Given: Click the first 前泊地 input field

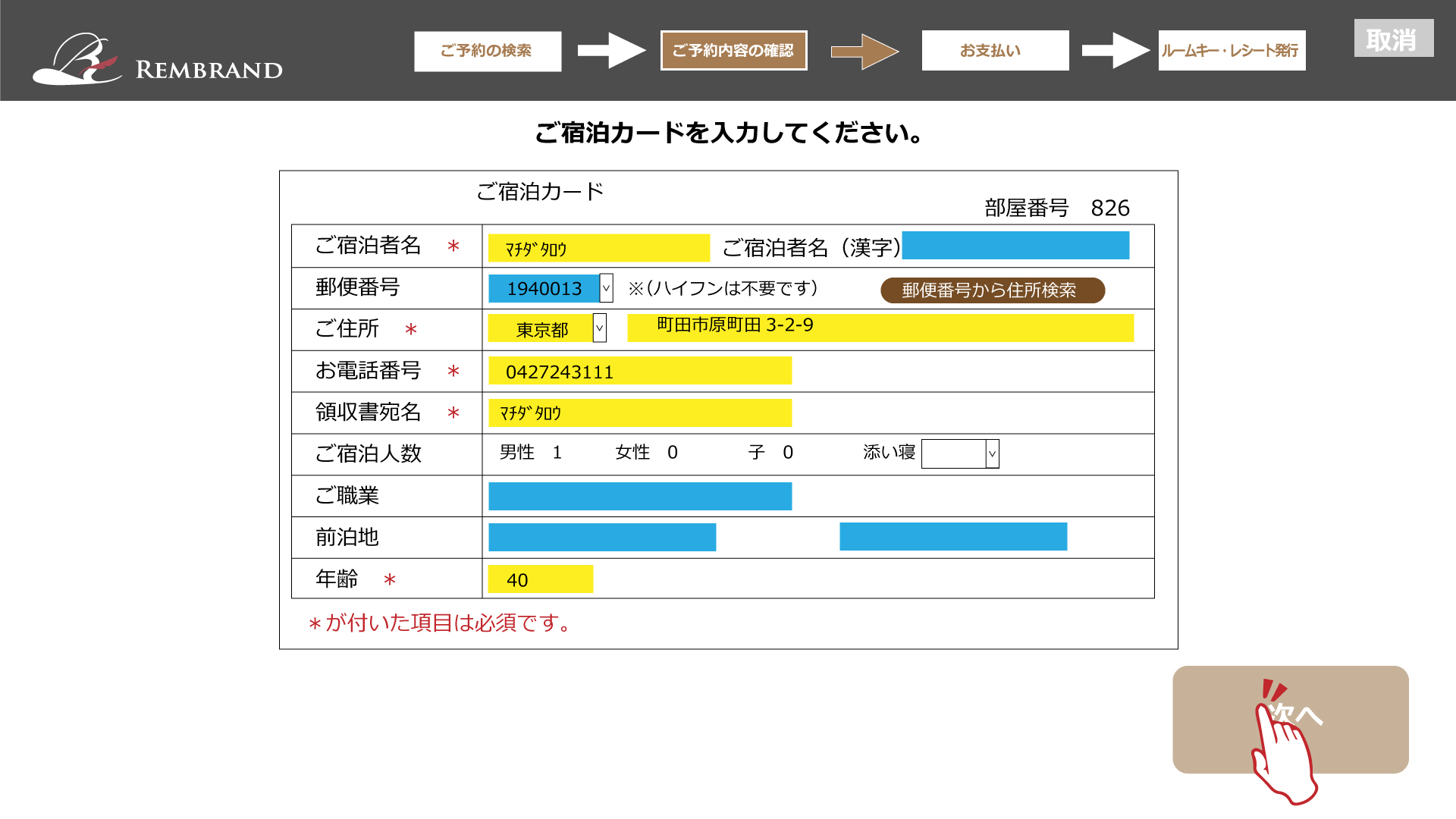Looking at the screenshot, I should (602, 537).
